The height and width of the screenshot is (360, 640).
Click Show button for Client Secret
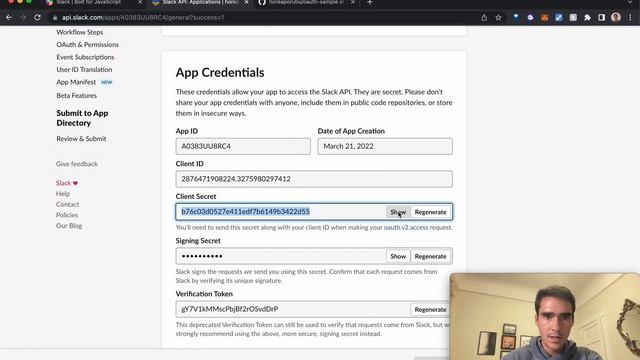point(398,212)
